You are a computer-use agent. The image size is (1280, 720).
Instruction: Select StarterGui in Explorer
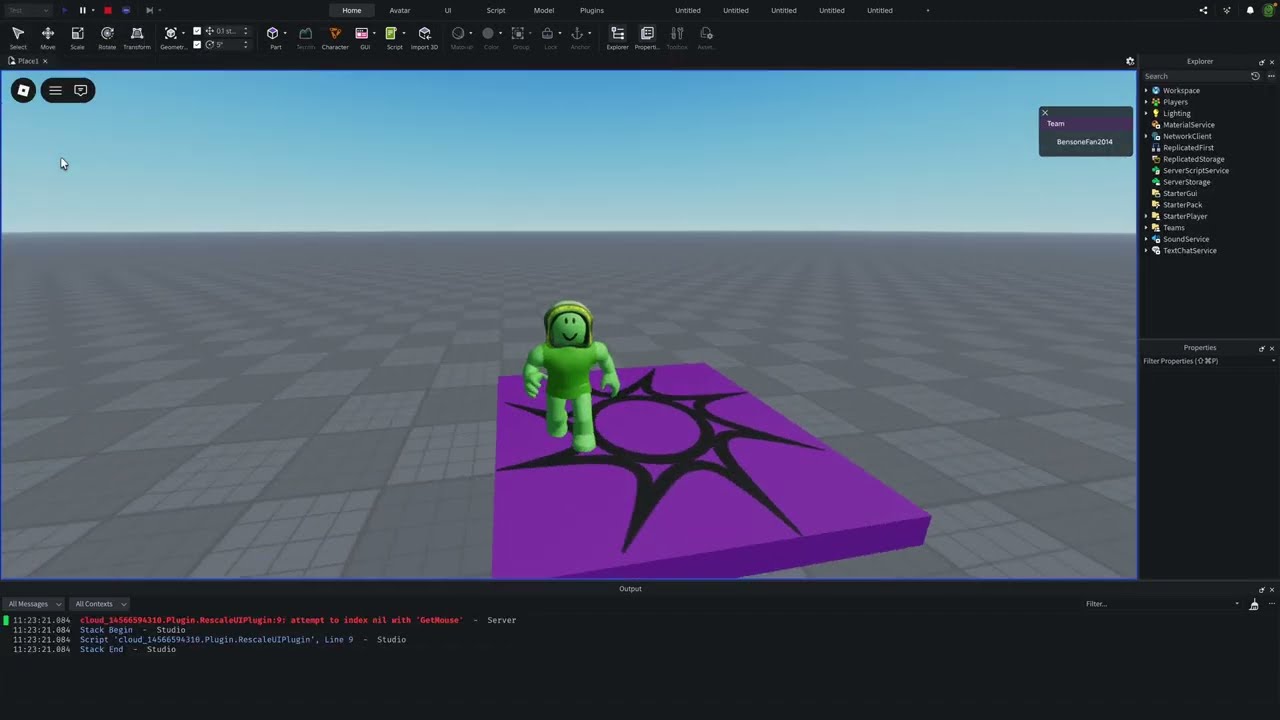click(x=1180, y=193)
